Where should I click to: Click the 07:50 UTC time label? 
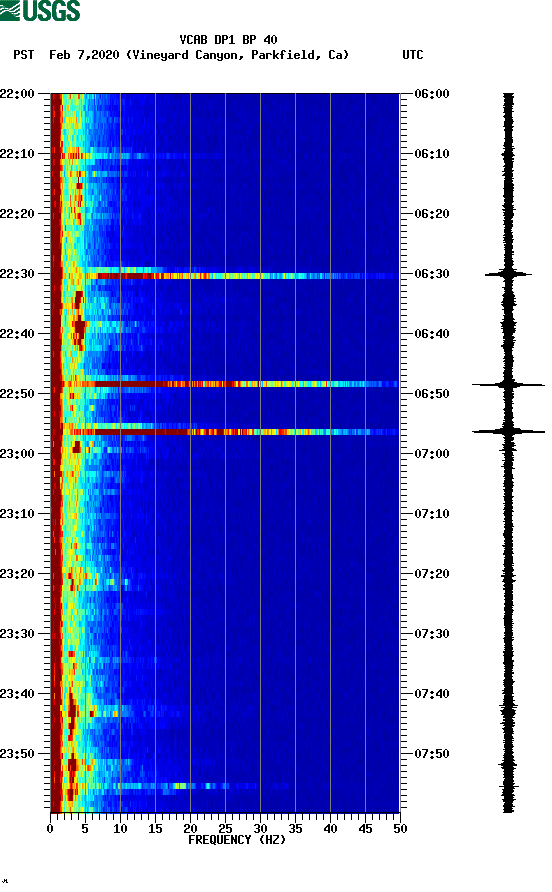[432, 754]
